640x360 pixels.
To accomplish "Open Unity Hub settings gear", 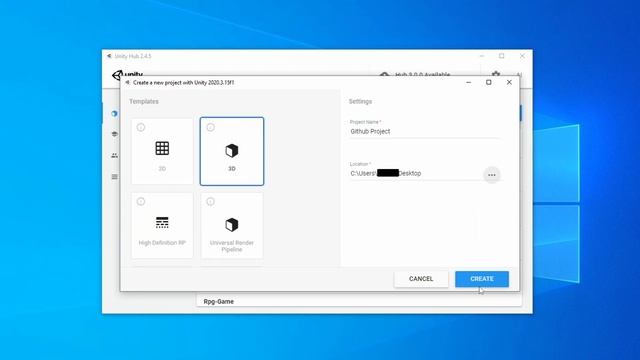I will [496, 74].
